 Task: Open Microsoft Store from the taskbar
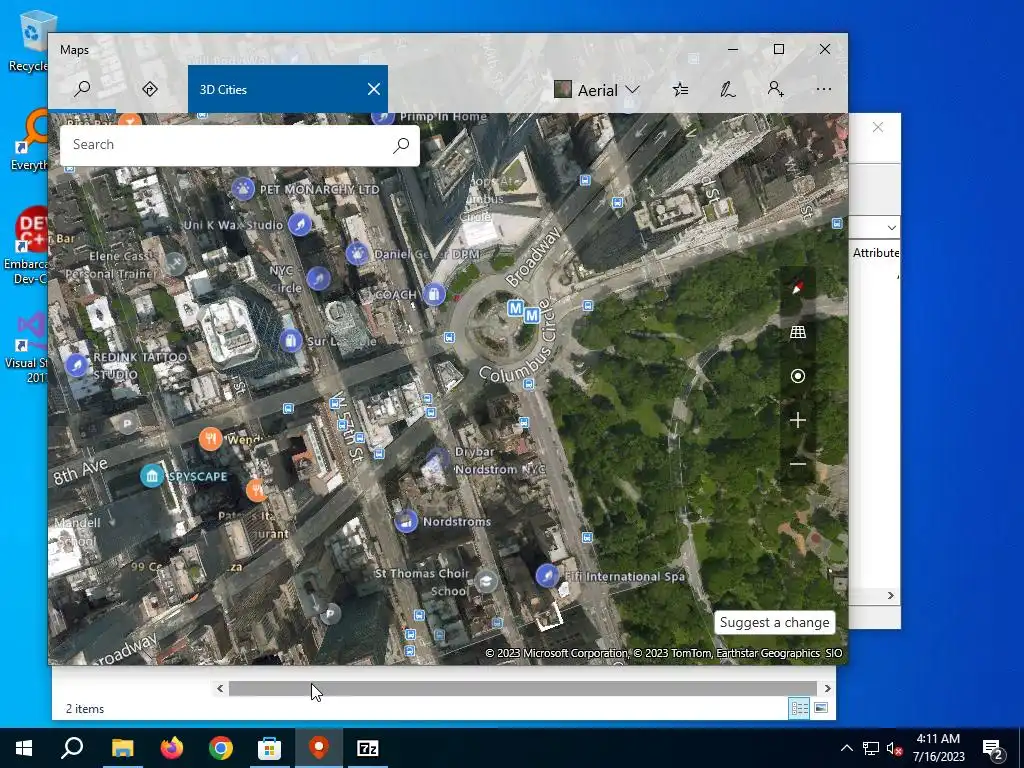click(x=269, y=748)
